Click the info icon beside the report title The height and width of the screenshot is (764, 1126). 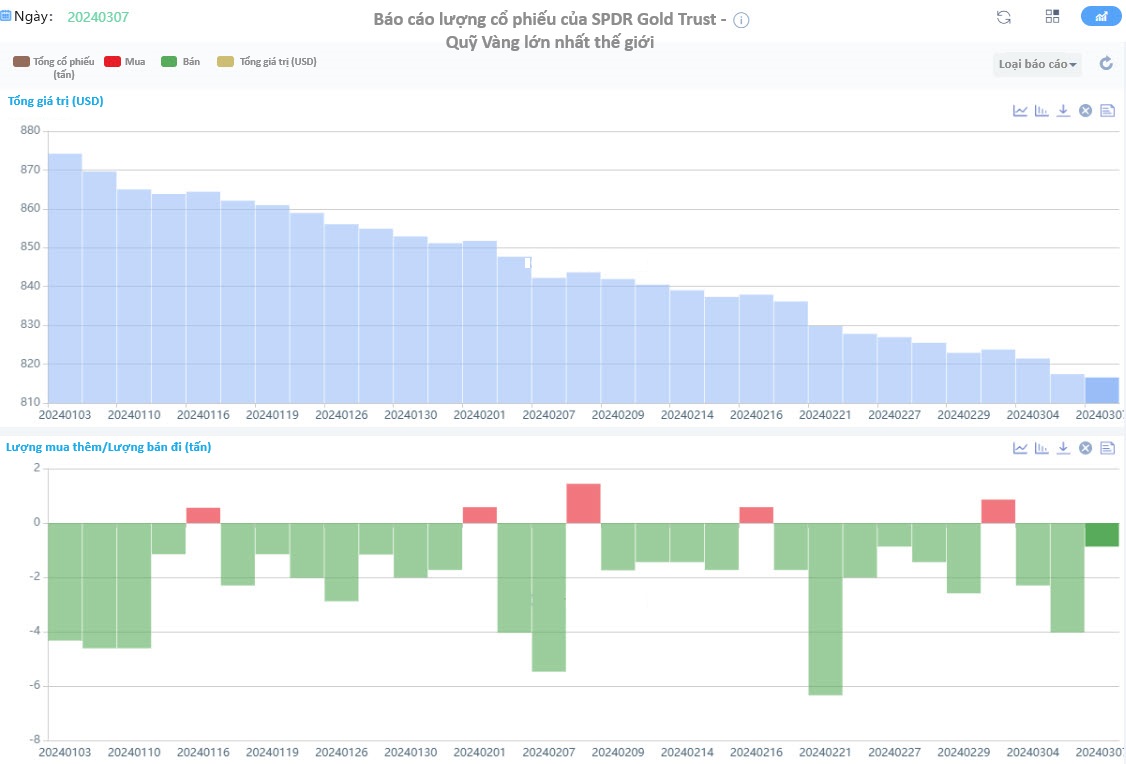(741, 20)
